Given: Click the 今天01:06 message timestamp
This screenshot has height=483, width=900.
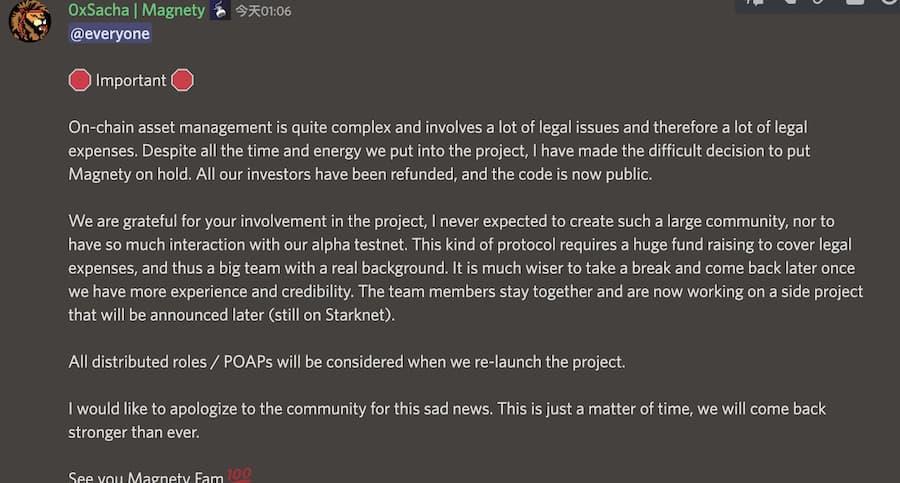Looking at the screenshot, I should point(262,11).
